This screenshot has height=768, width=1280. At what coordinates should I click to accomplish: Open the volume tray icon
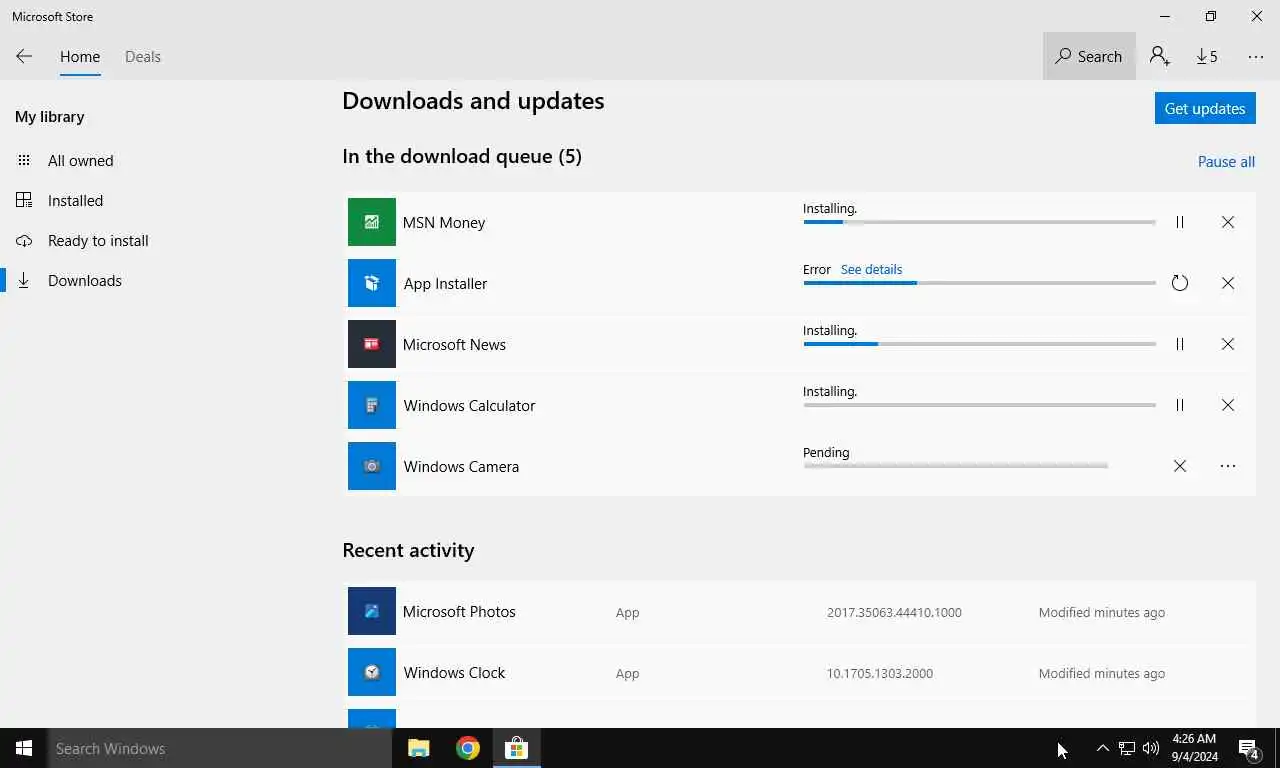coord(1151,748)
